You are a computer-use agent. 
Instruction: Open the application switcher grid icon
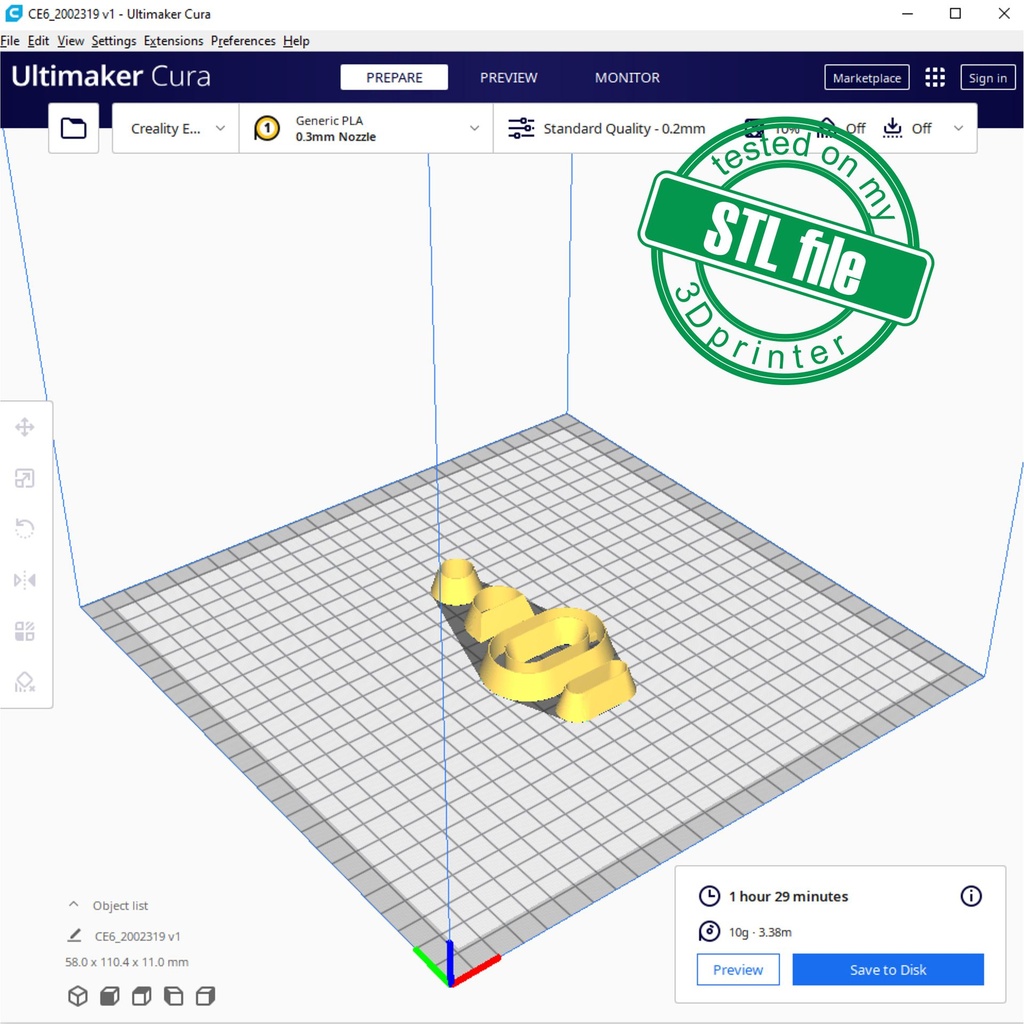point(935,78)
